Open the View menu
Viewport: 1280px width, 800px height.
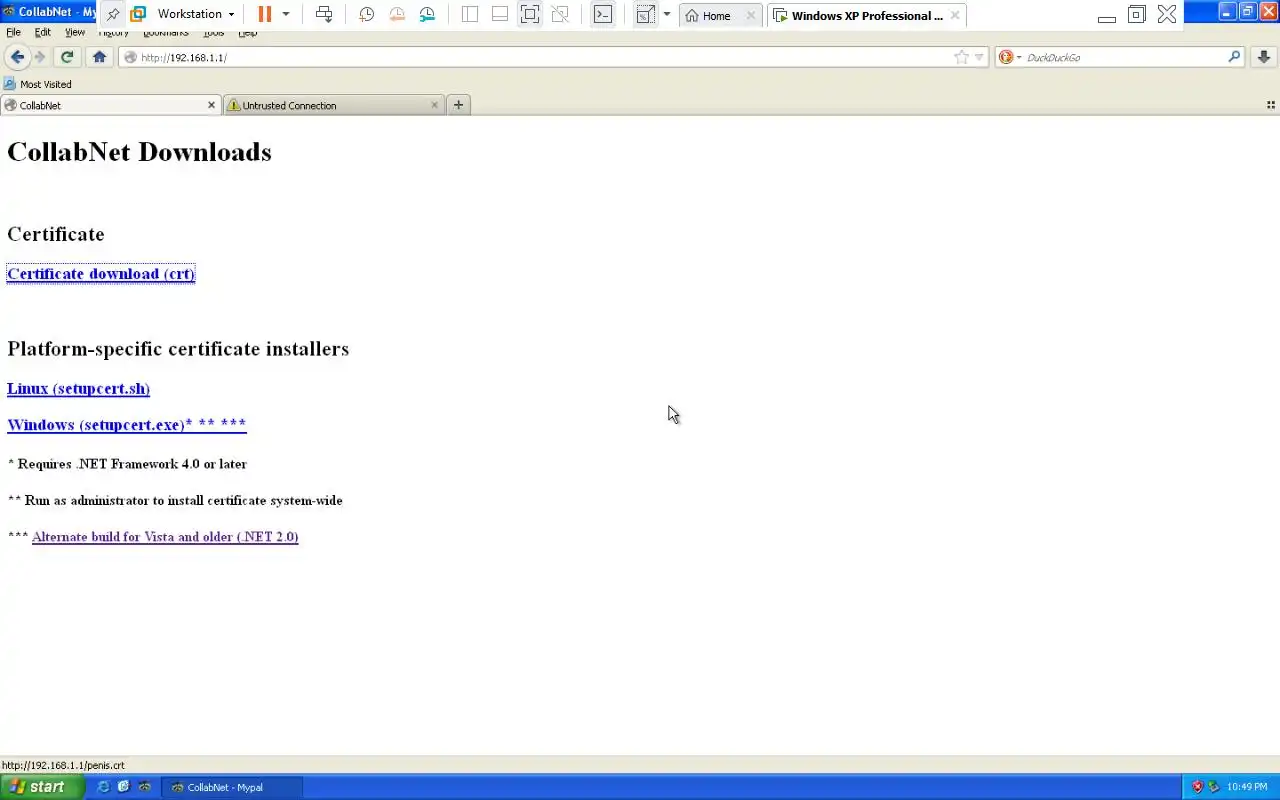pos(75,32)
